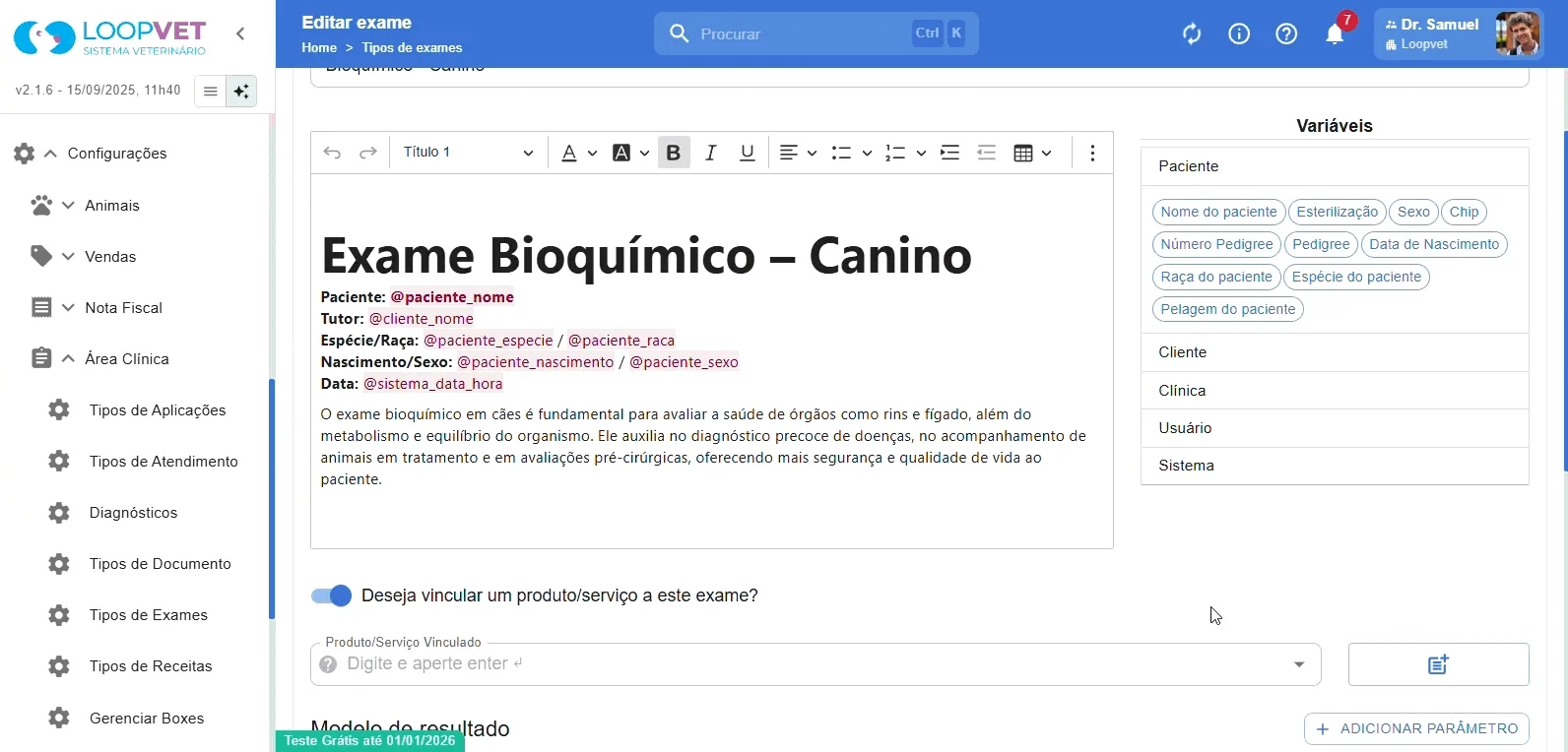The height and width of the screenshot is (752, 1568).
Task: Open the notifications bell
Action: 1335,34
